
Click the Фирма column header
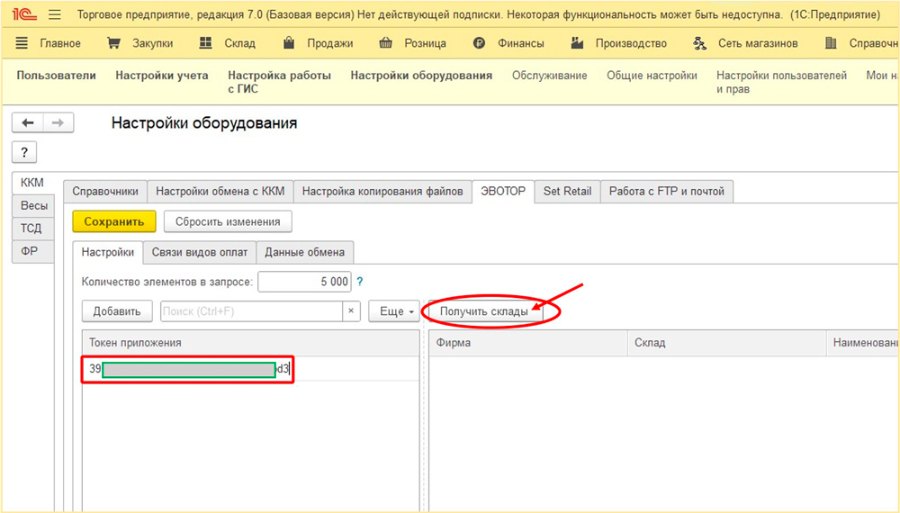click(528, 343)
